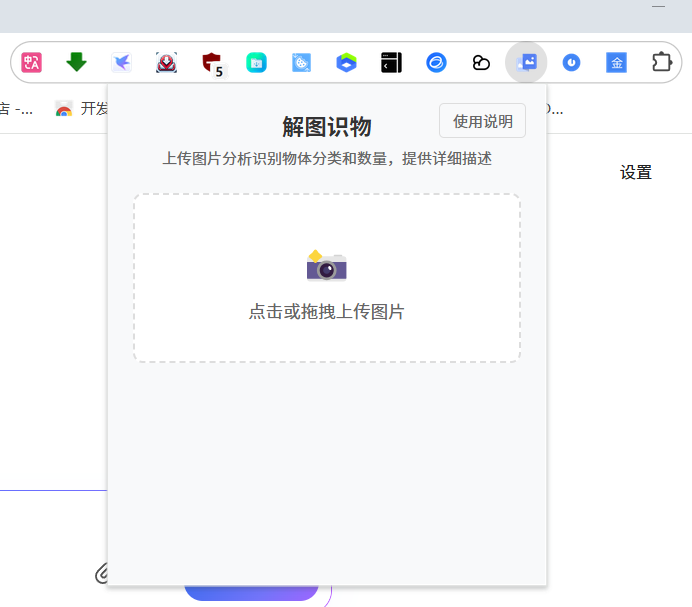This screenshot has height=607, width=692.
Task: Click the blue-green hexagon extension icon
Action: coord(346,62)
